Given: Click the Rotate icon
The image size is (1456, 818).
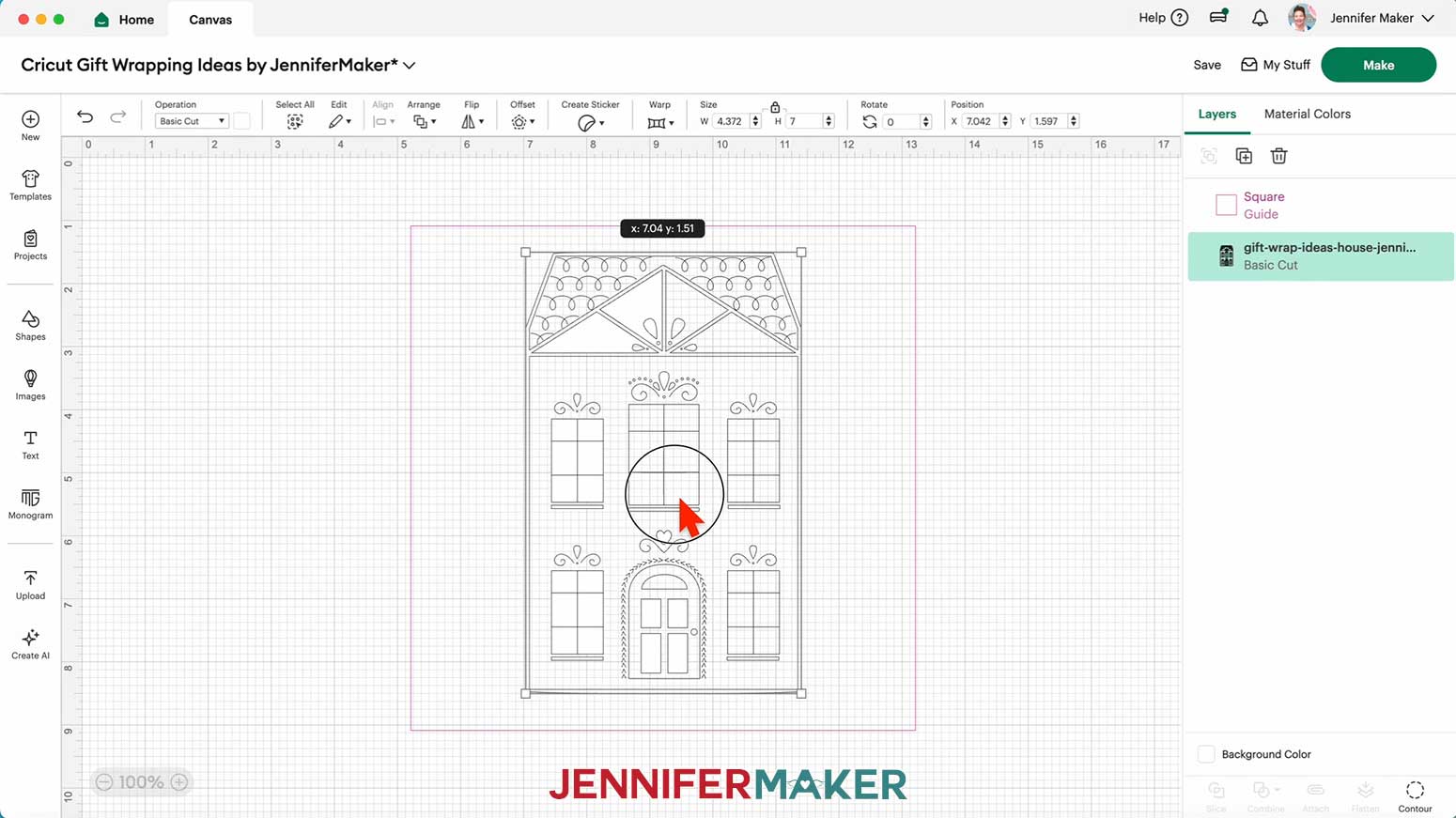Looking at the screenshot, I should pyautogui.click(x=870, y=122).
